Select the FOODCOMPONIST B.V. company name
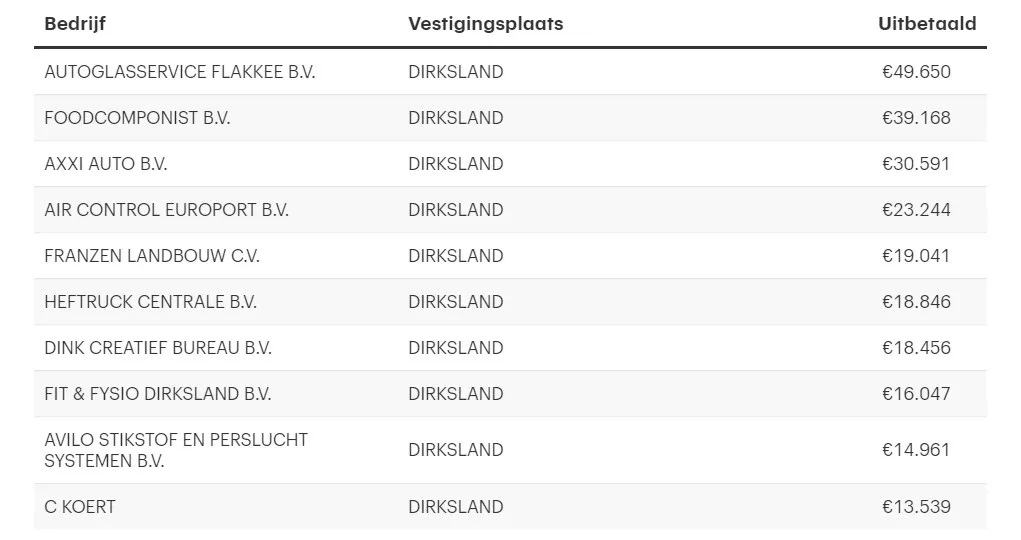This screenshot has height=540, width=1021. pyautogui.click(x=137, y=118)
